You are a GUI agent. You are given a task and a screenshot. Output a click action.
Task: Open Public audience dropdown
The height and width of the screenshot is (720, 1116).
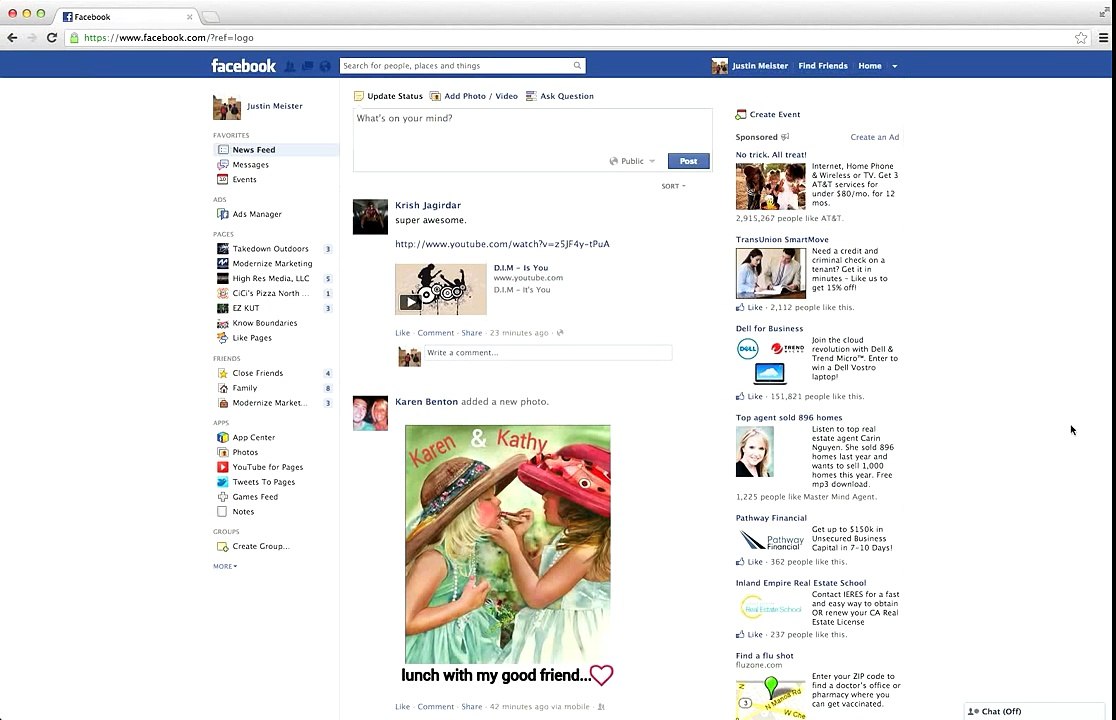[632, 162]
